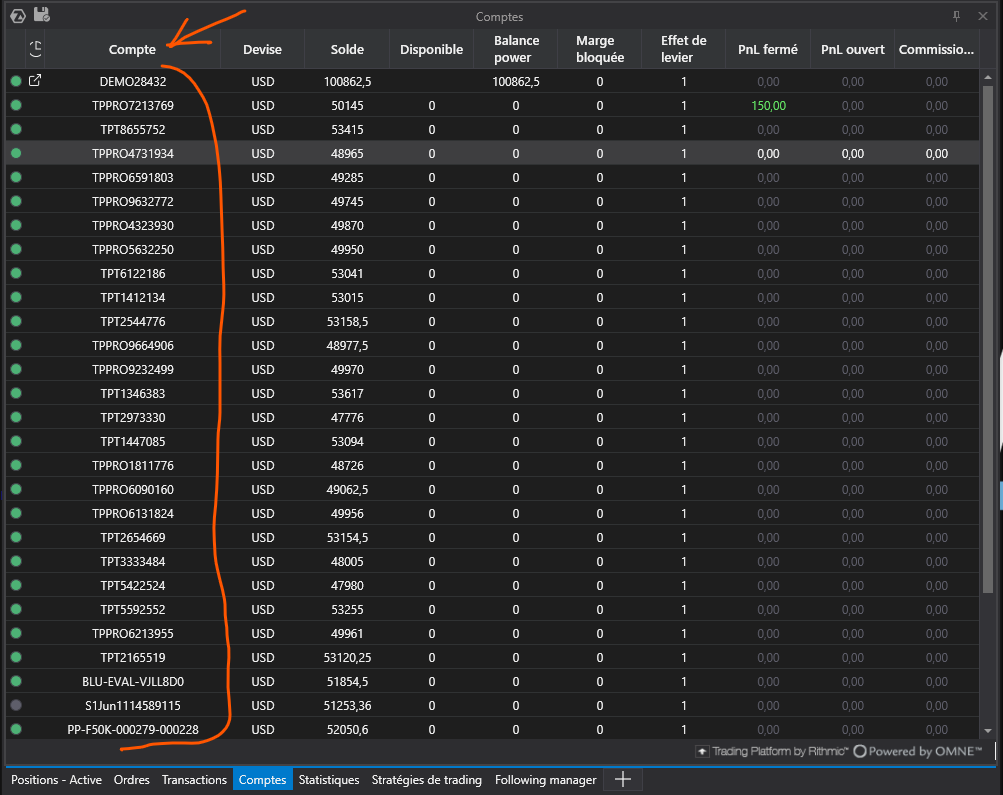The image size is (1003, 795).
Task: Select account TPPRO9664906
Action: click(493, 345)
